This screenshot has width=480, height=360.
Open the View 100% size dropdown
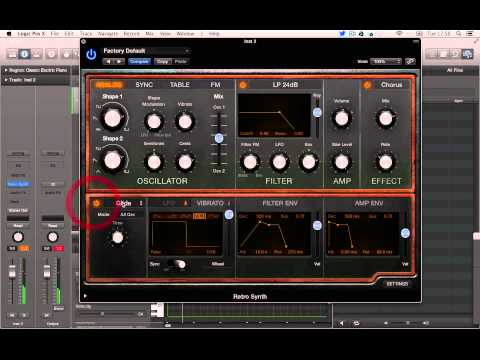click(386, 61)
